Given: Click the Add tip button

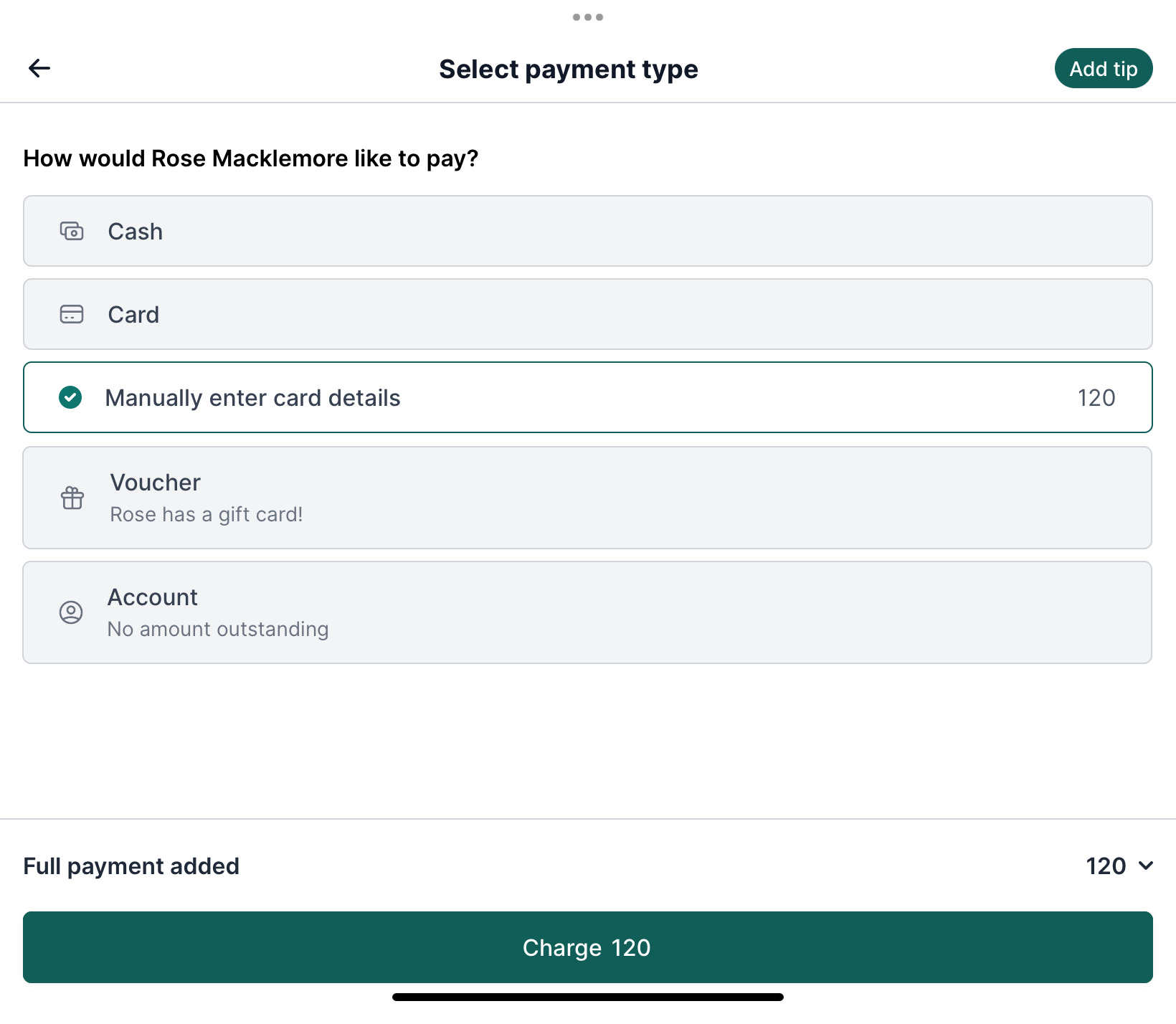Looking at the screenshot, I should (1104, 68).
